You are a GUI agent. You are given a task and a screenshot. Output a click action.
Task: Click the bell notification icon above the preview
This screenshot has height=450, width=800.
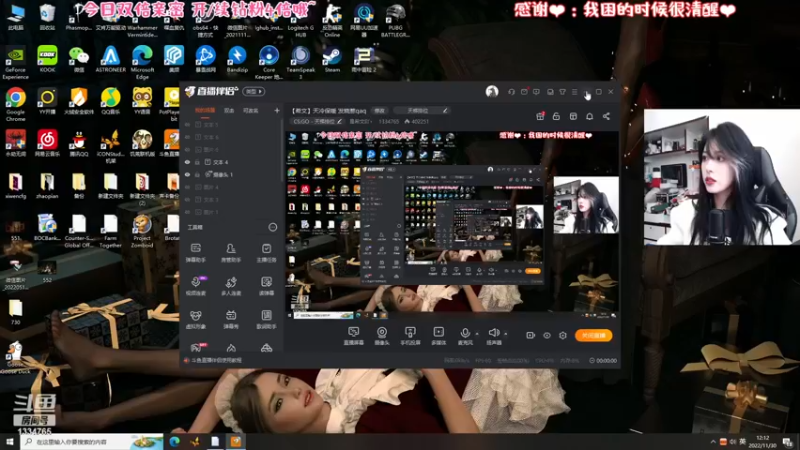pos(589,116)
